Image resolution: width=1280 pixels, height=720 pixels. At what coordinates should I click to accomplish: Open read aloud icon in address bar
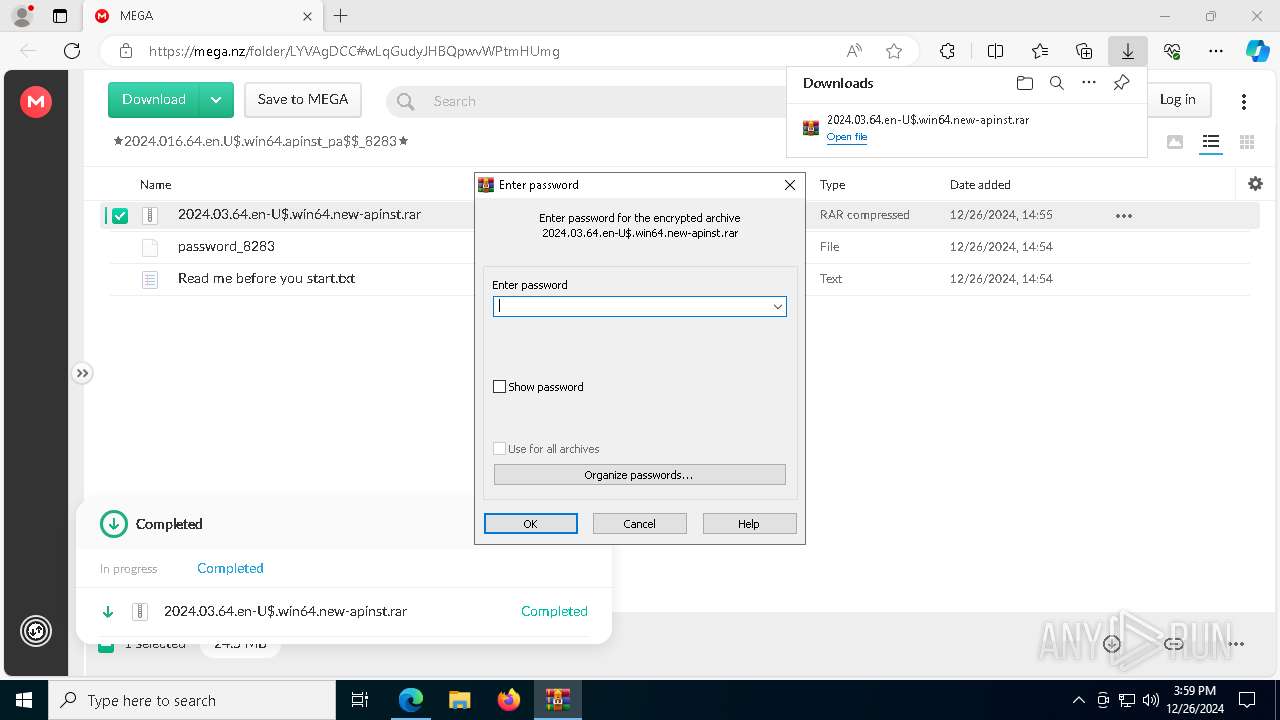(x=854, y=51)
